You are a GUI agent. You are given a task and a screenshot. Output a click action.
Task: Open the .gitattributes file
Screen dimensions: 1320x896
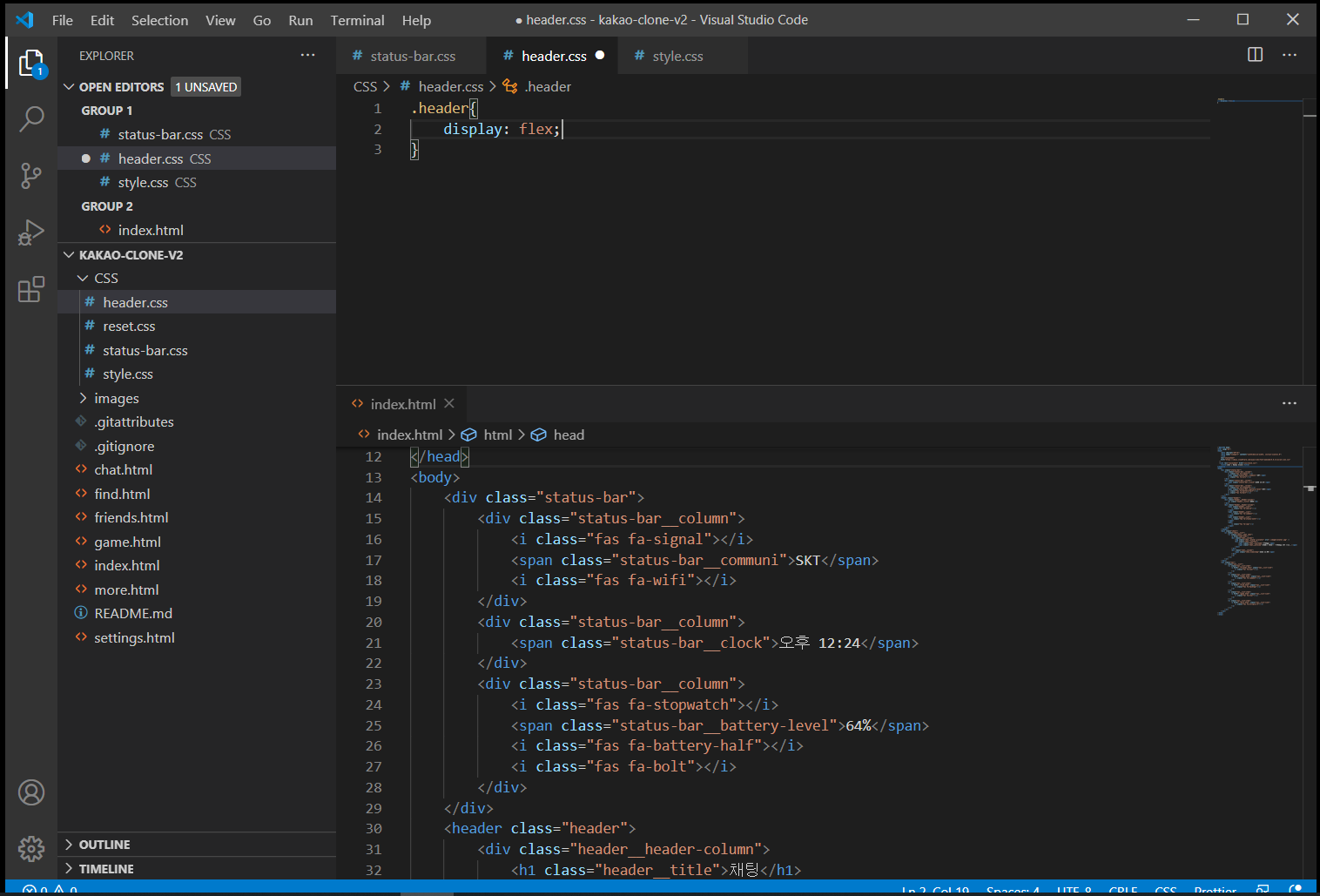[x=197, y=421]
